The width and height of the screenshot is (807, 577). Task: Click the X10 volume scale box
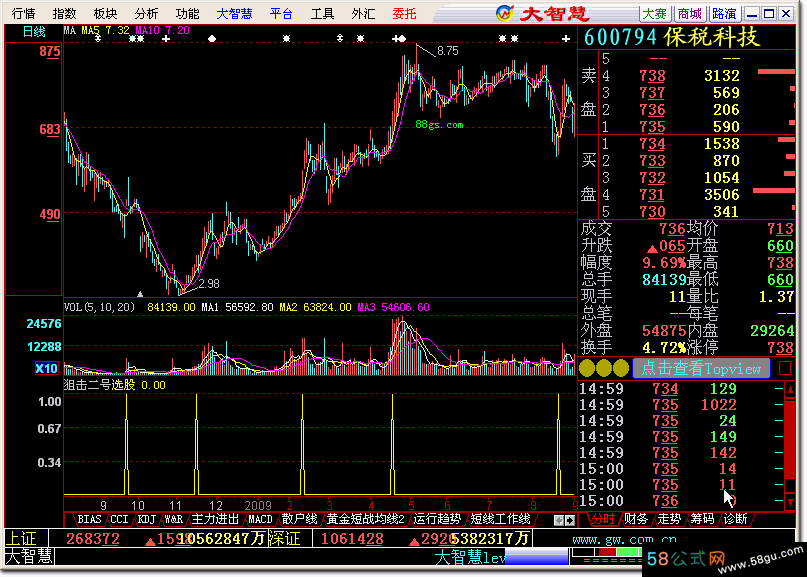[x=46, y=368]
